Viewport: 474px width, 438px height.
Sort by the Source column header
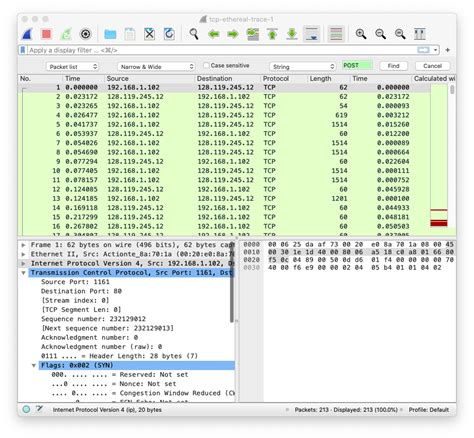(x=150, y=79)
